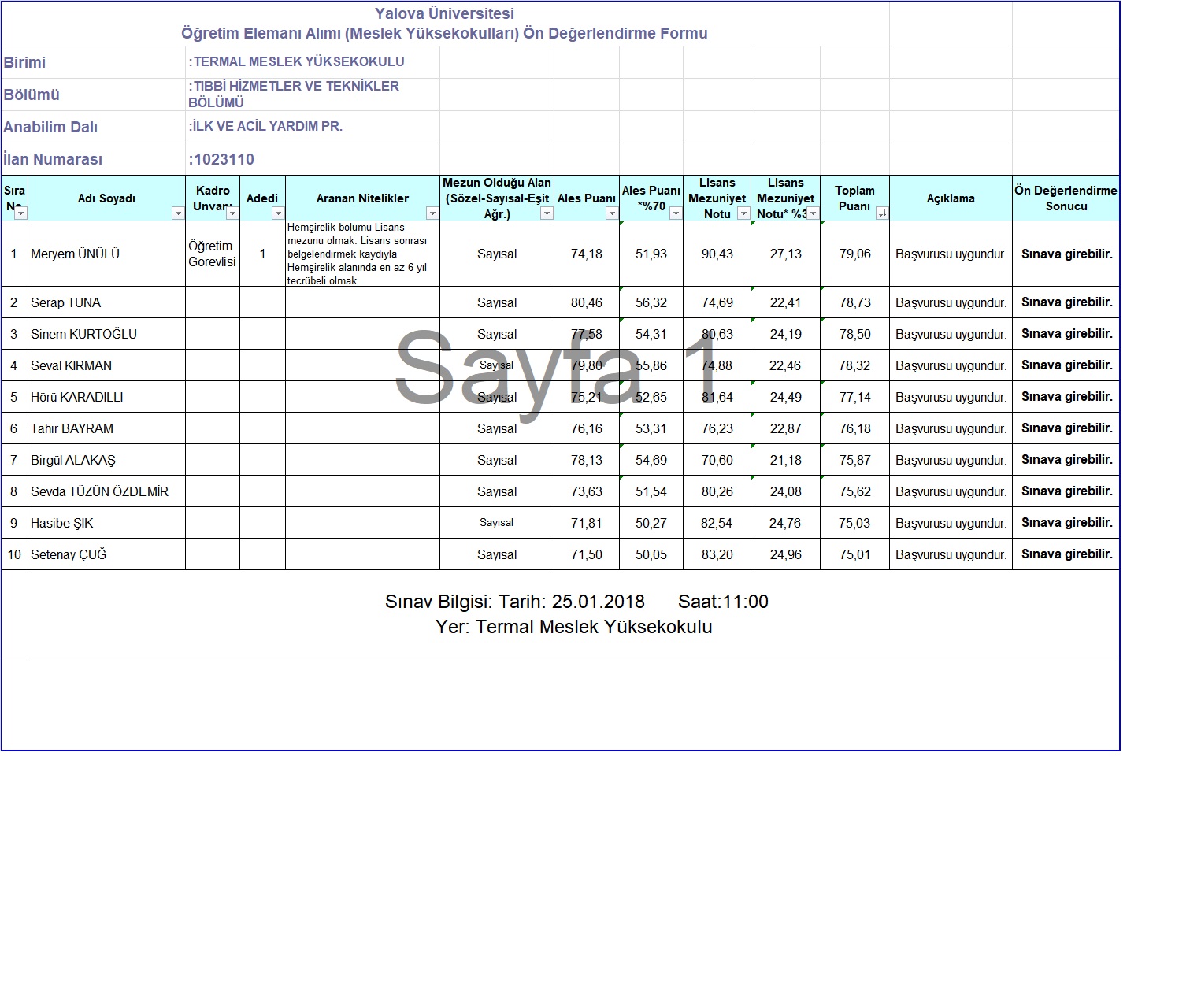The image size is (1201, 1008).
Task: Select the name cell Tahir BAYRAM
Action: [x=106, y=428]
